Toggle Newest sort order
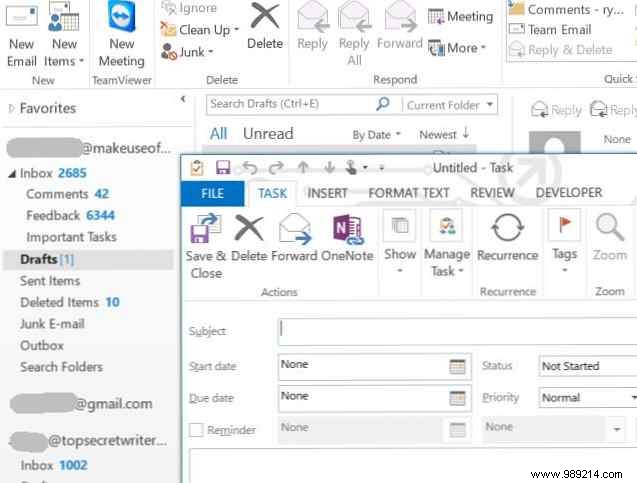 tap(444, 134)
